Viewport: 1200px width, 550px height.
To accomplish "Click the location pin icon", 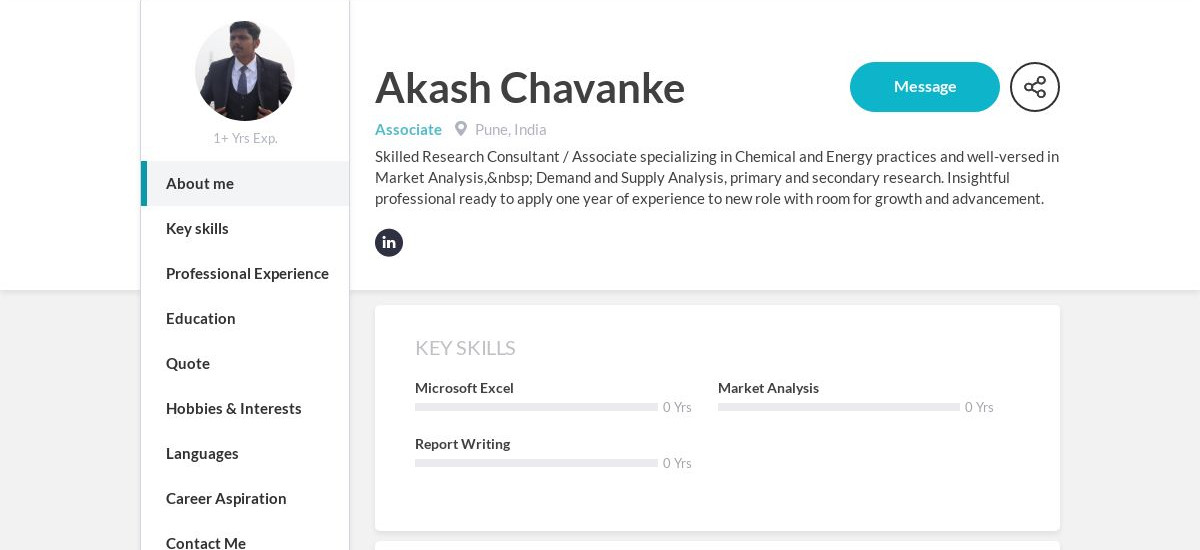I will tap(461, 129).
